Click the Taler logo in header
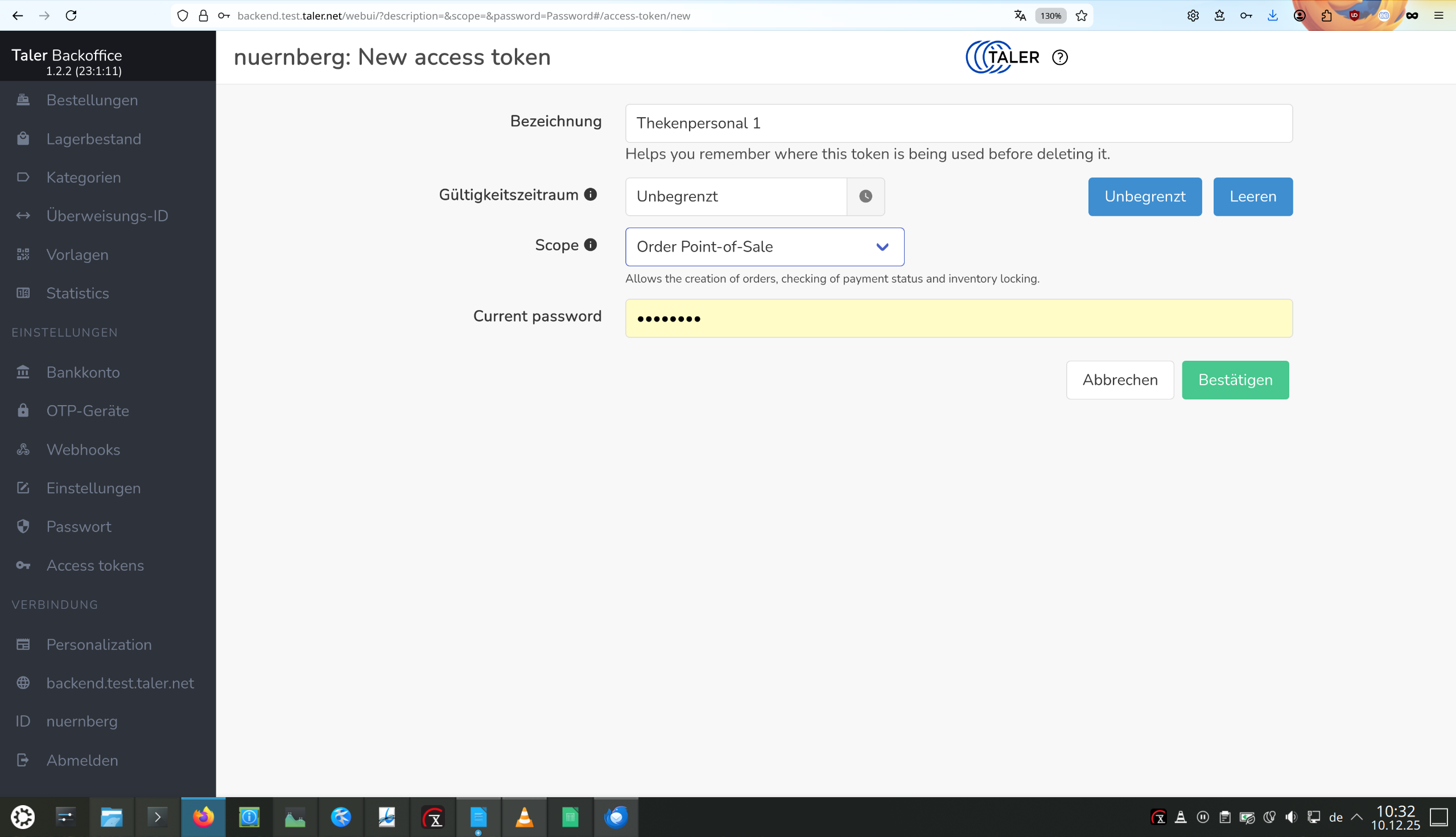1456x837 pixels. point(1003,57)
